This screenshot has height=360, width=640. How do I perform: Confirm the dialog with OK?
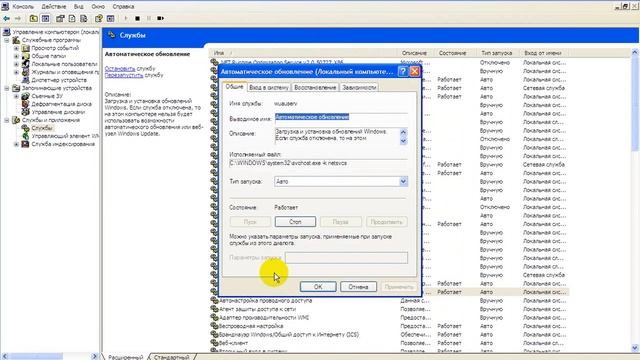coord(318,287)
